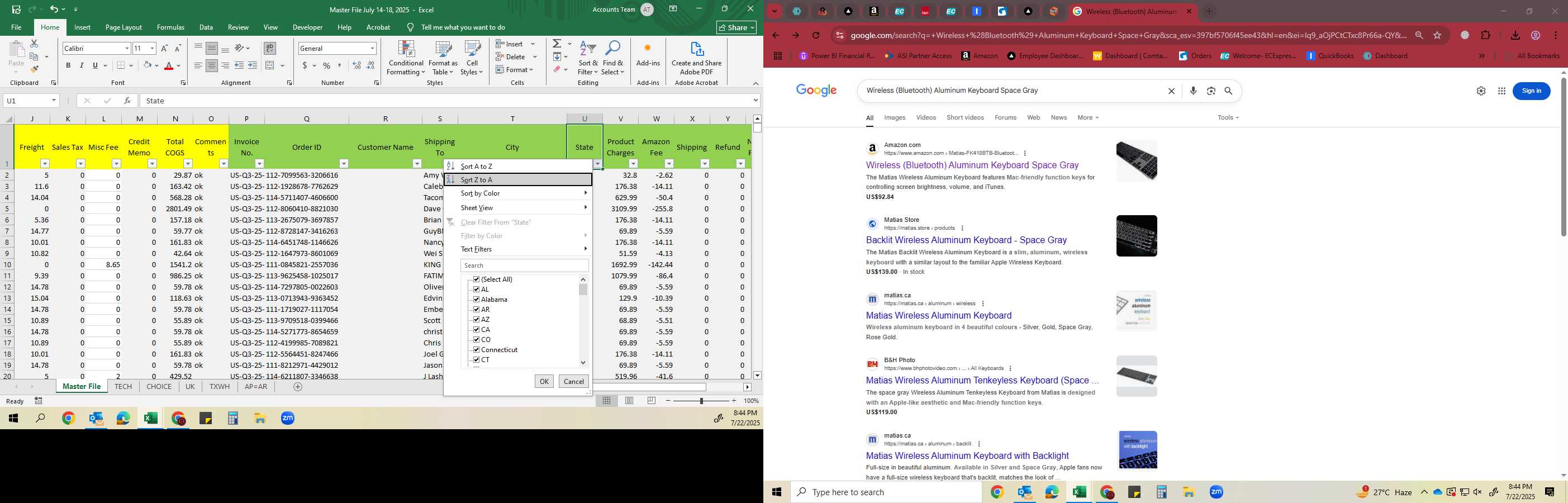Open Google search Tools dropdown

pyautogui.click(x=1228, y=117)
